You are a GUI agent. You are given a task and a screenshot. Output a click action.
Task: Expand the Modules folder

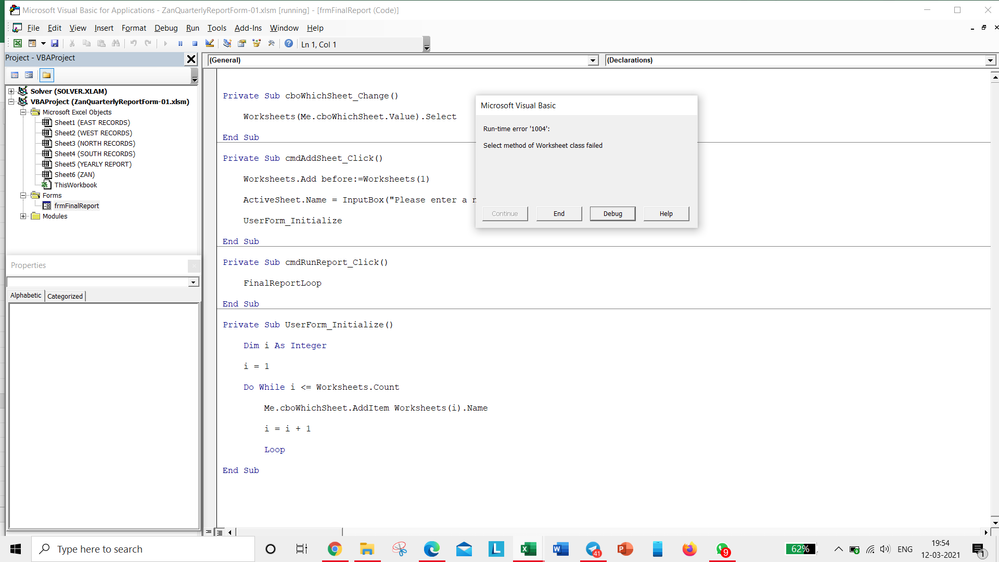(23, 216)
